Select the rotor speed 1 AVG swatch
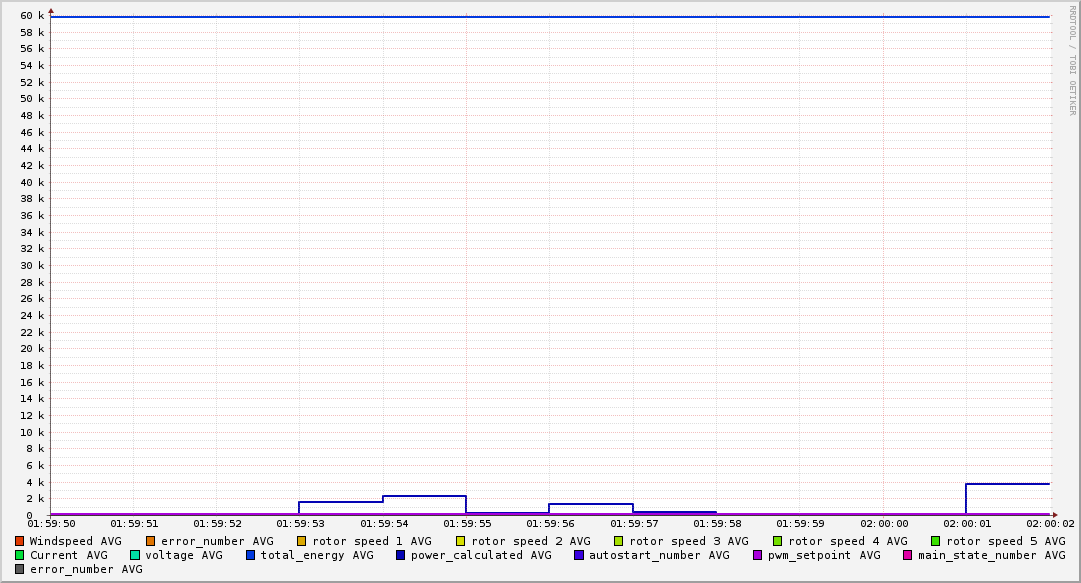Screen dimensions: 1081x583 [302, 541]
